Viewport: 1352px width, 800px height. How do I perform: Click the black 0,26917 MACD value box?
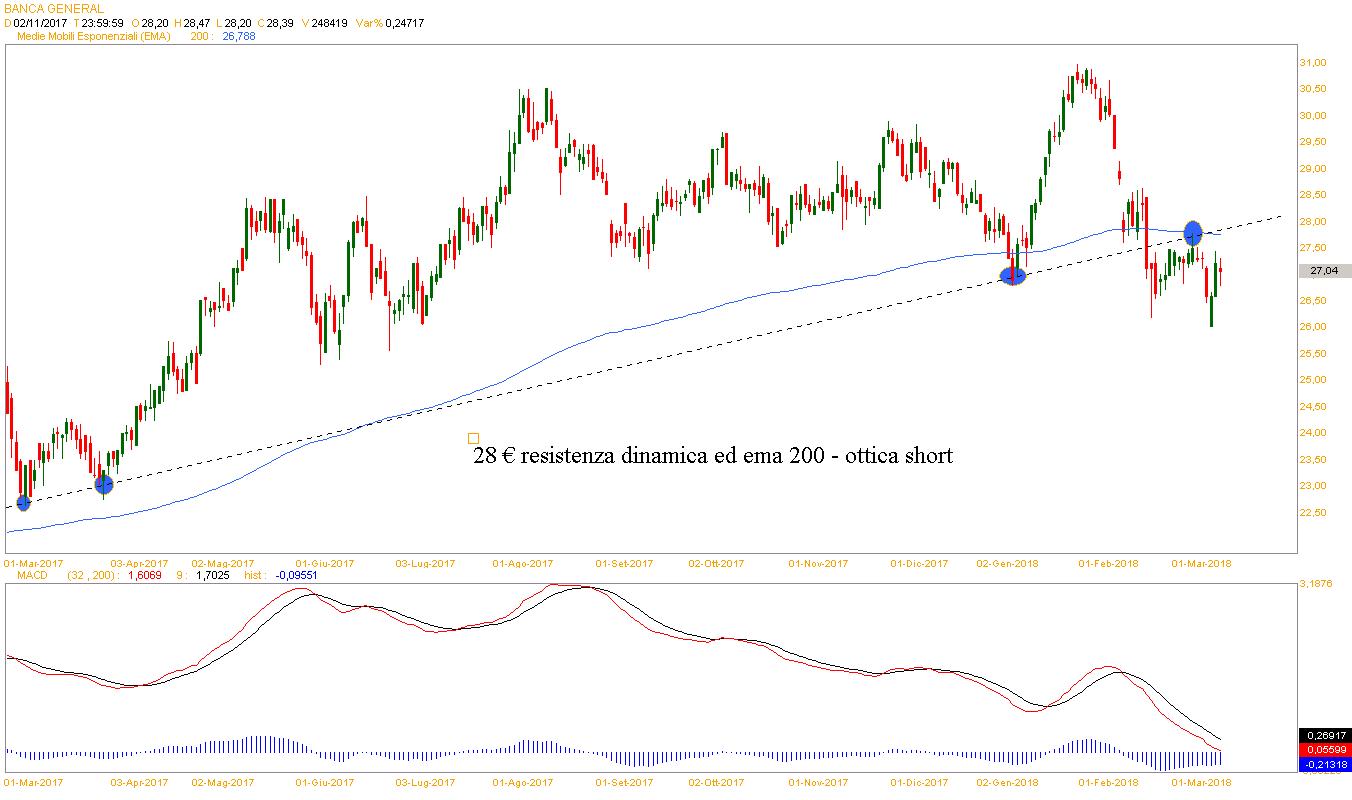1324,735
